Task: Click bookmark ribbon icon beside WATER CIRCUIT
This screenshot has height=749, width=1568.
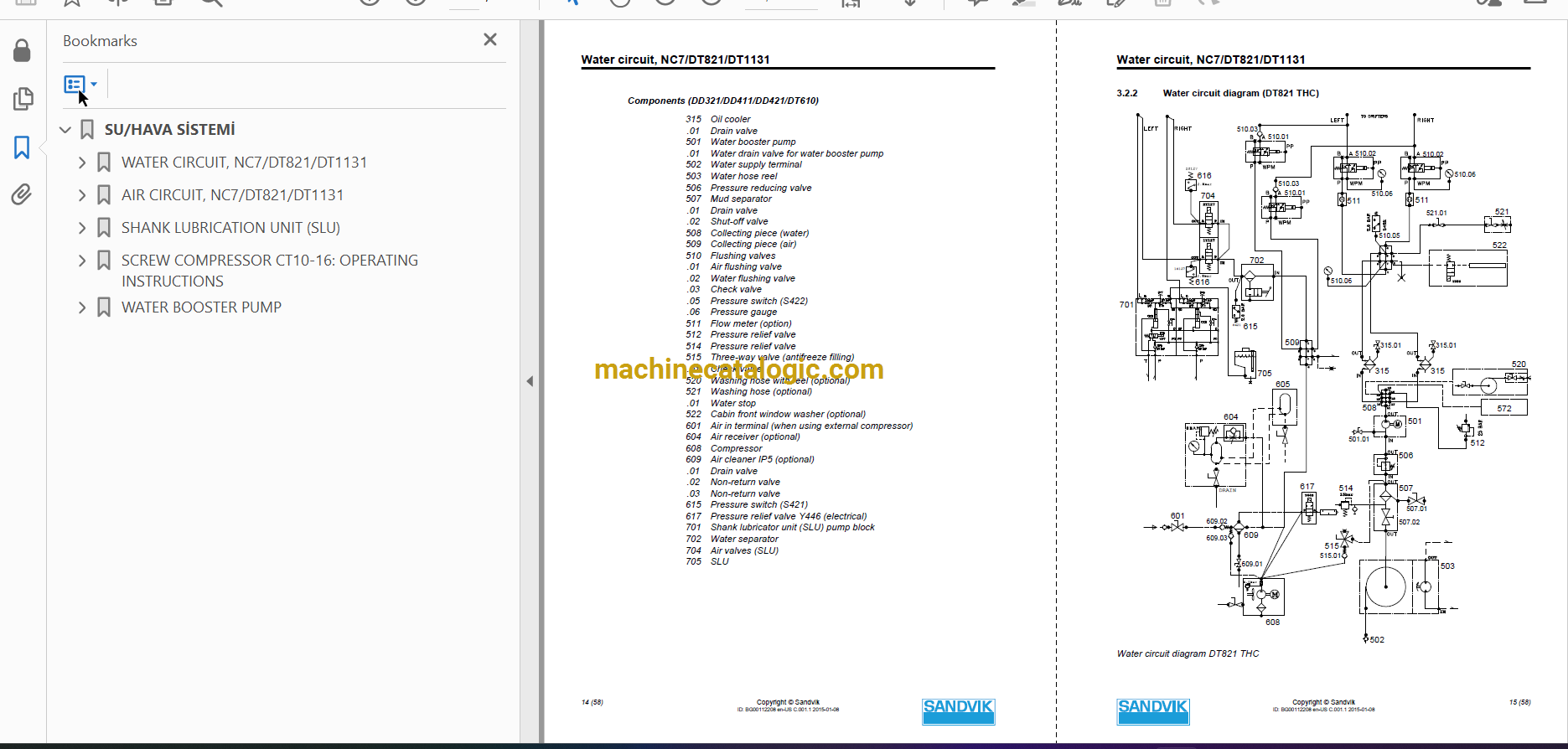Action: [104, 163]
